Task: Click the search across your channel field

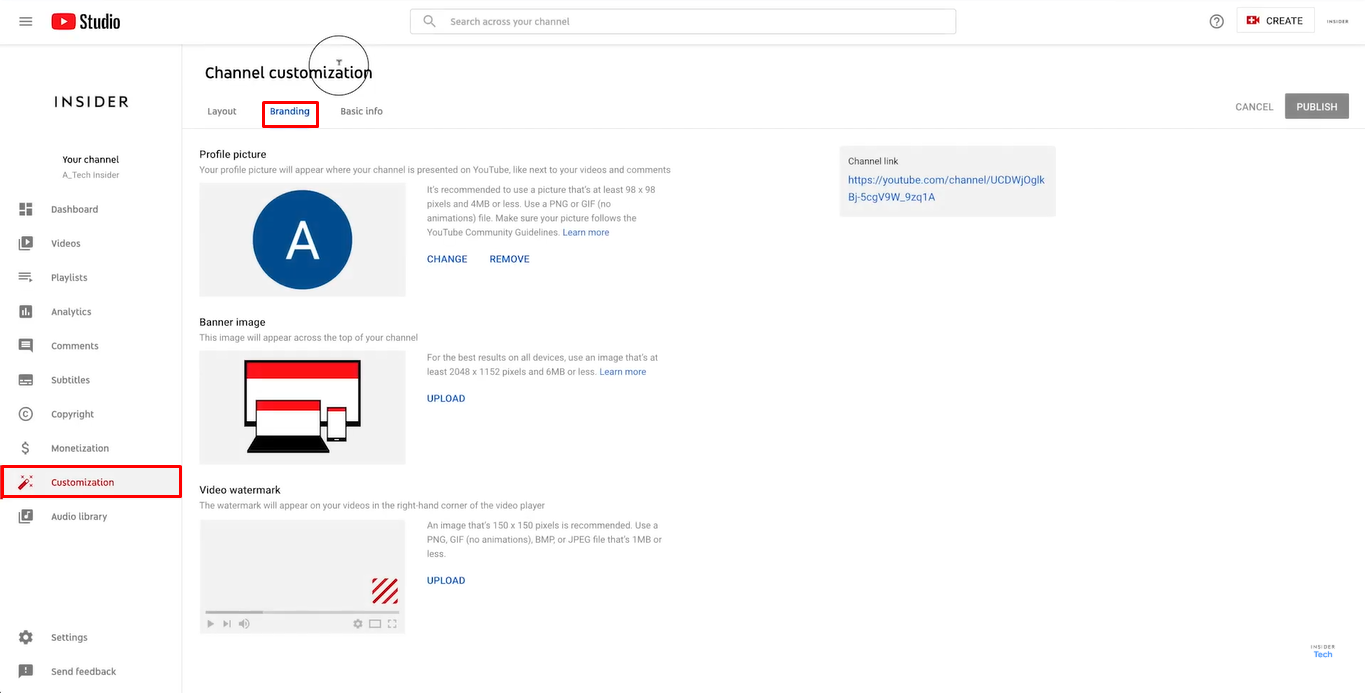Action: 683,20
